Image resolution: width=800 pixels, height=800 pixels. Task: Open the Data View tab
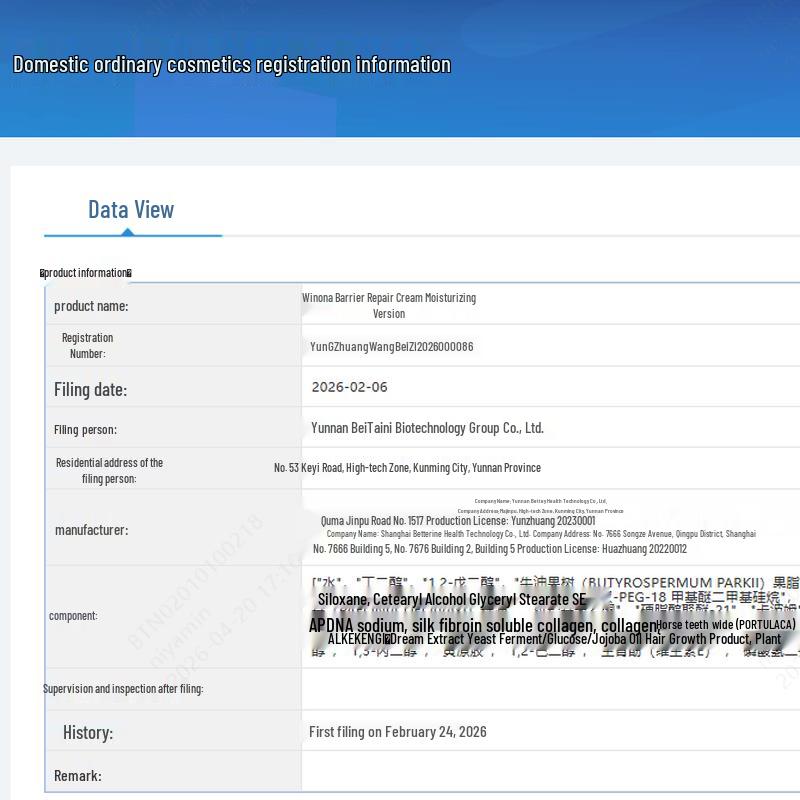point(131,210)
